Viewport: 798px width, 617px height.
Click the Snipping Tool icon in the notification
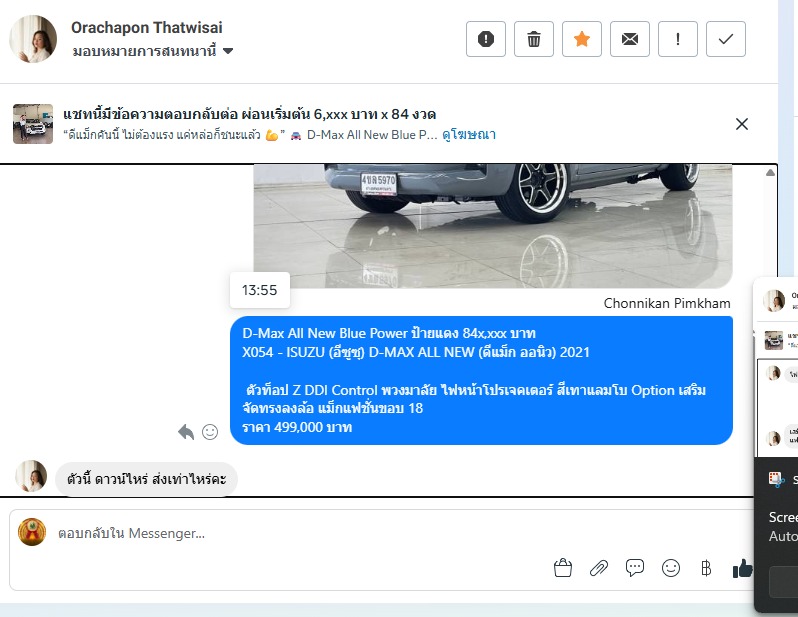coord(776,480)
